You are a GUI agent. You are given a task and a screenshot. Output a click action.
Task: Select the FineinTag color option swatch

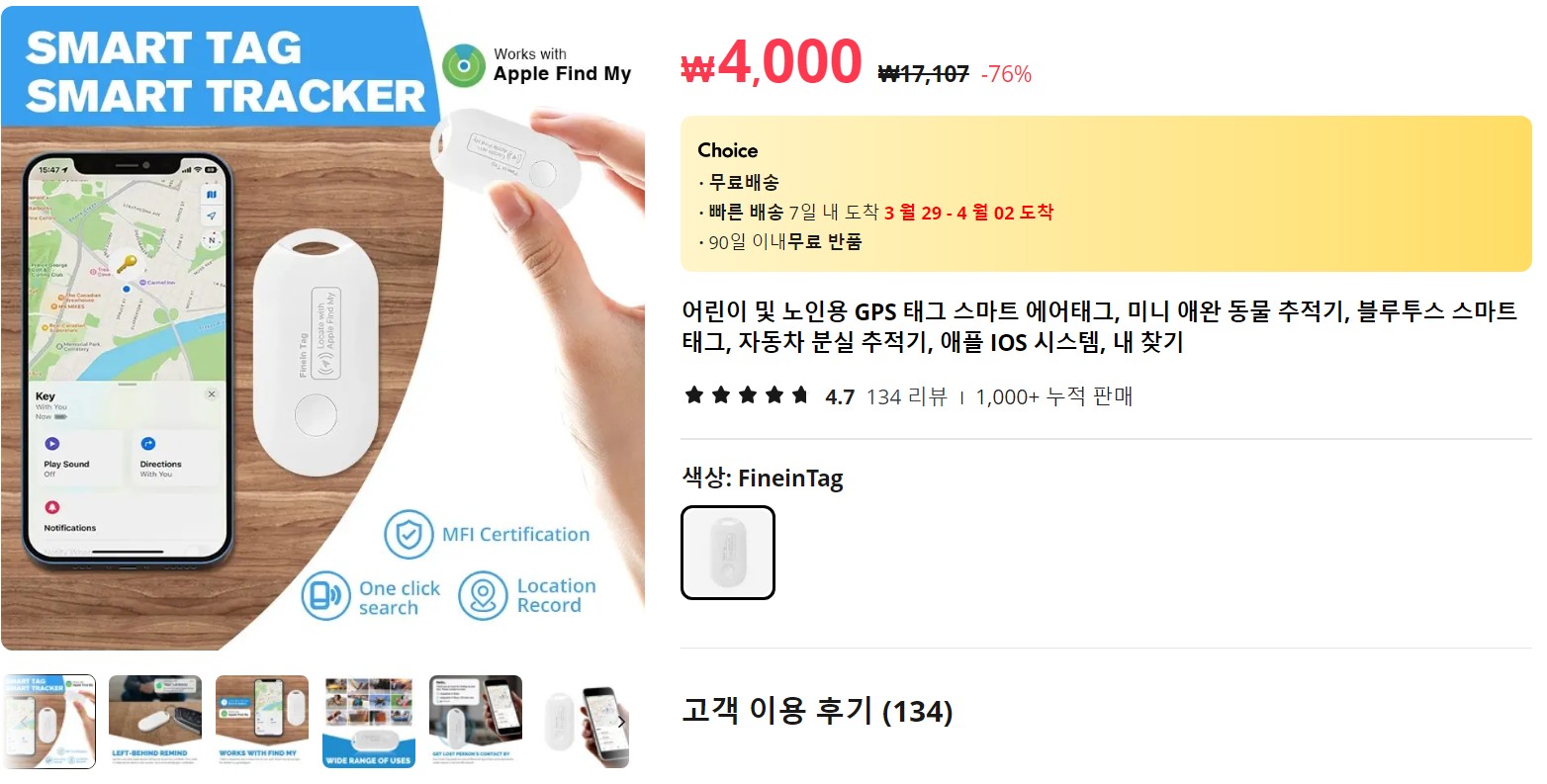pyautogui.click(x=728, y=553)
